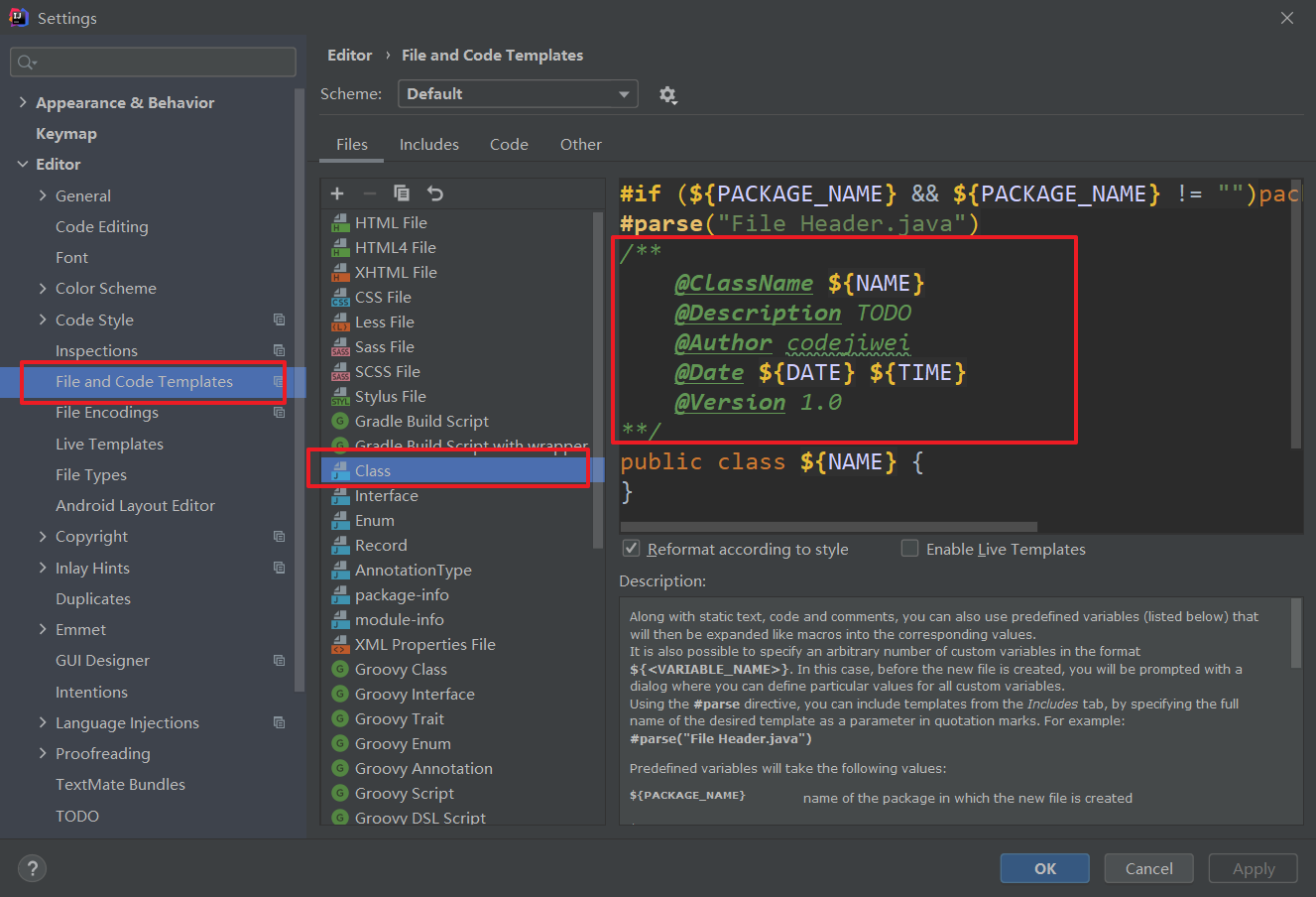
Task: Select the module-info template
Action: (400, 620)
